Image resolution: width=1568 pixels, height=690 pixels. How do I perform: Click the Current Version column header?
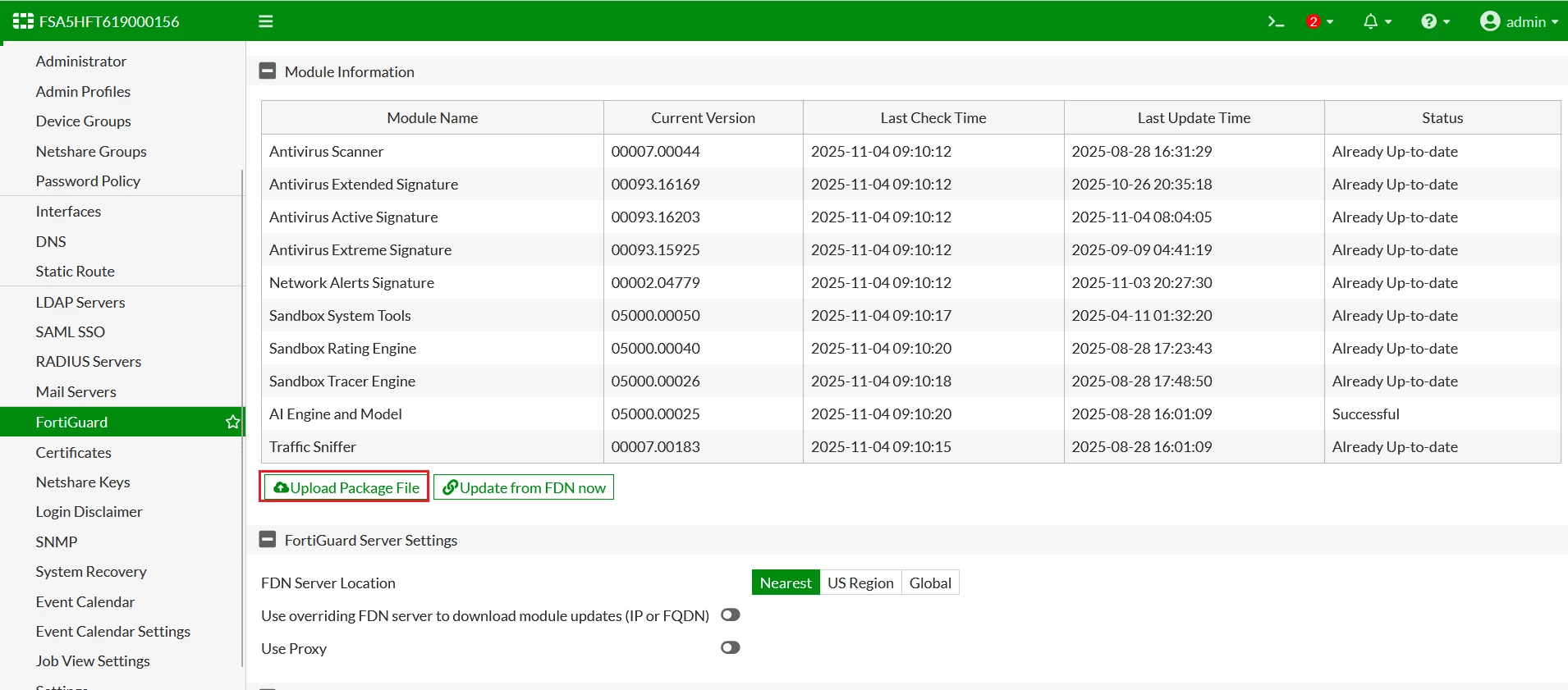(x=704, y=117)
